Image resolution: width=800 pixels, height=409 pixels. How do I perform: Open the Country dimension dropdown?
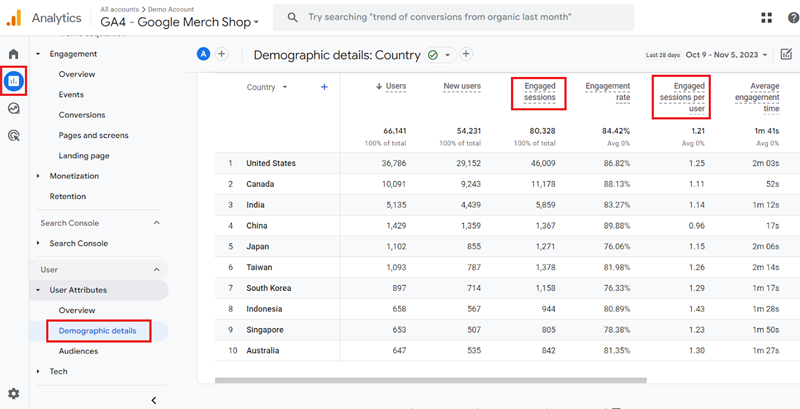[267, 87]
